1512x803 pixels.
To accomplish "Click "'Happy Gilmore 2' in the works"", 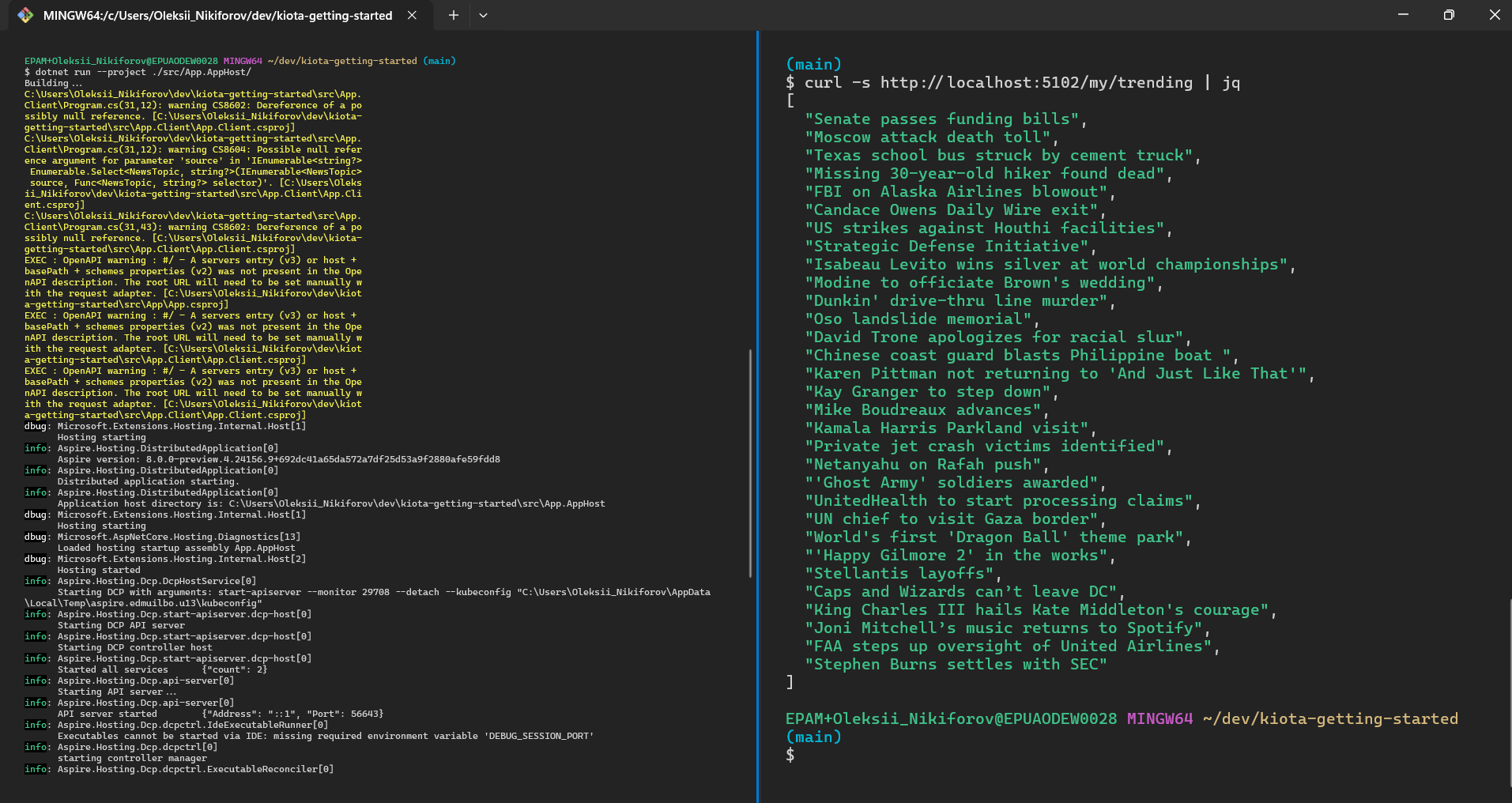I will point(960,555).
